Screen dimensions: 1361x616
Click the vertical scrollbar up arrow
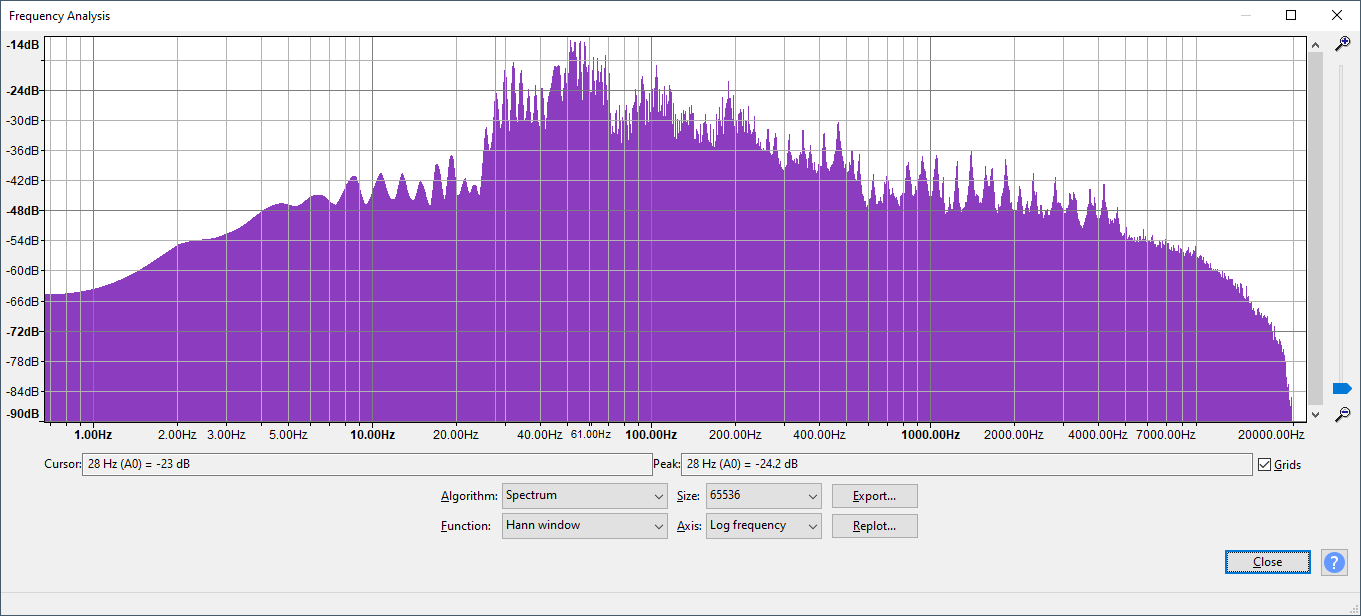1316,44
